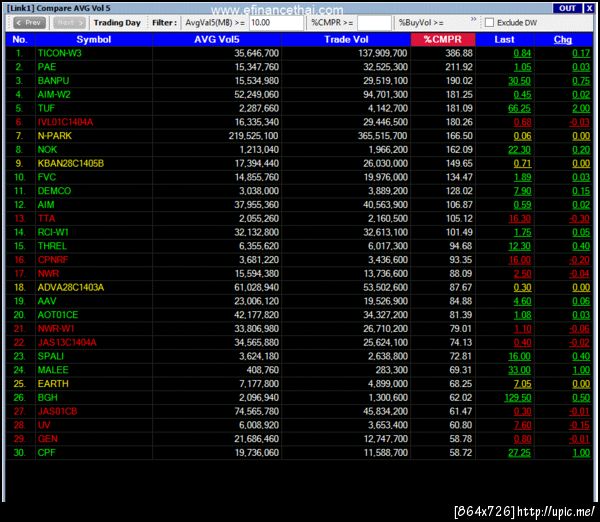Click CPF last price 27.25
This screenshot has height=522, width=600.
(519, 453)
